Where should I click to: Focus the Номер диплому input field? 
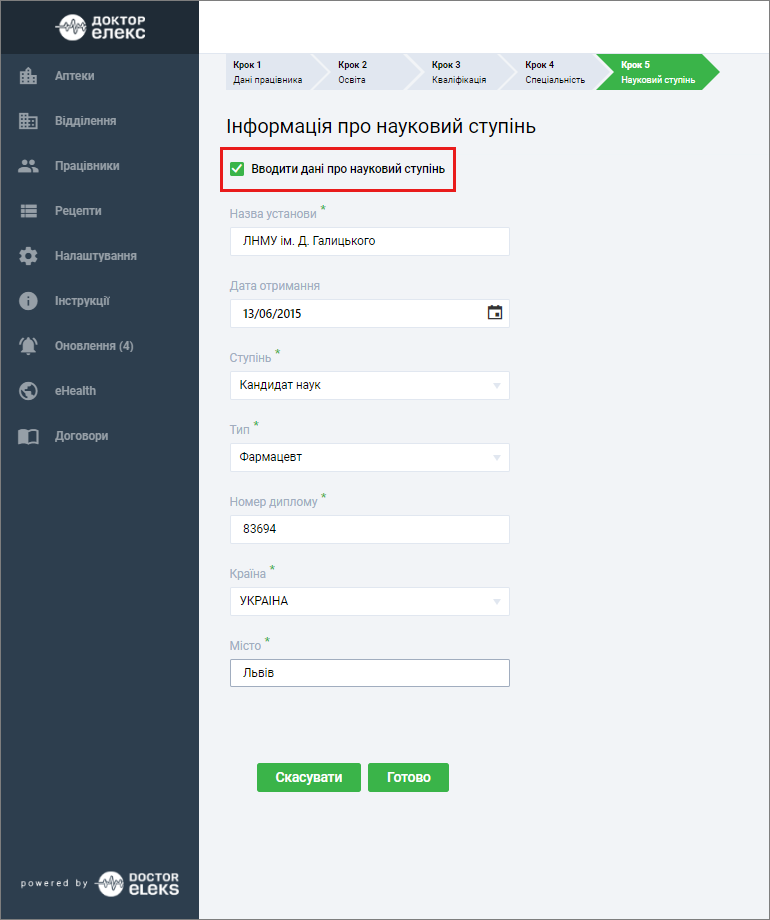[370, 529]
